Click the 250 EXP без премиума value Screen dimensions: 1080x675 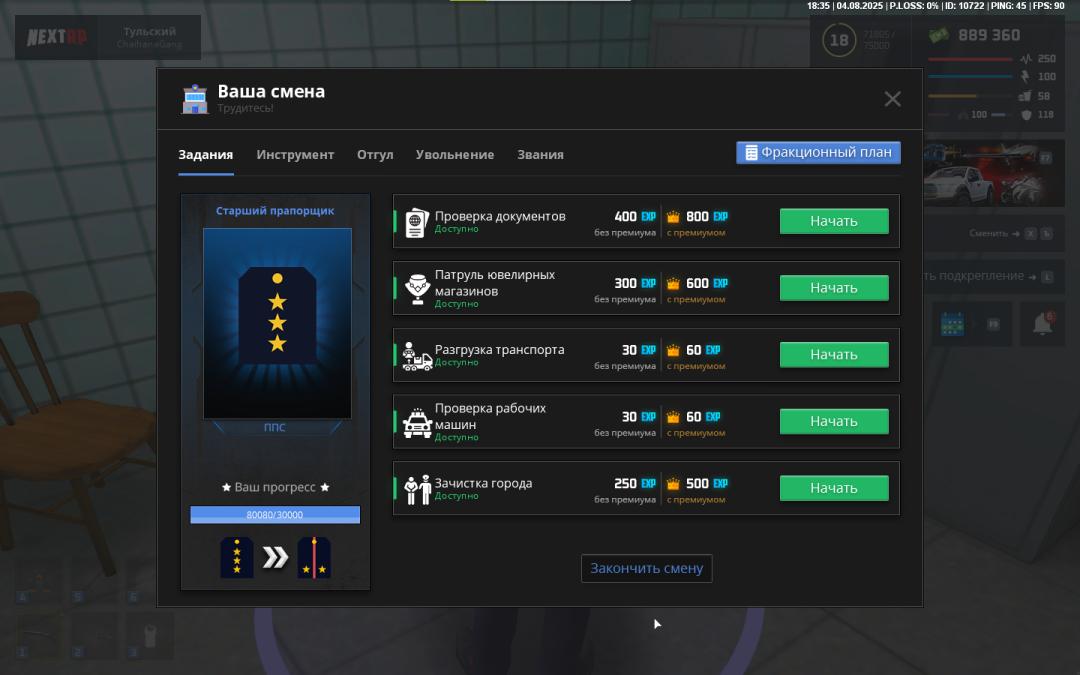click(x=634, y=484)
